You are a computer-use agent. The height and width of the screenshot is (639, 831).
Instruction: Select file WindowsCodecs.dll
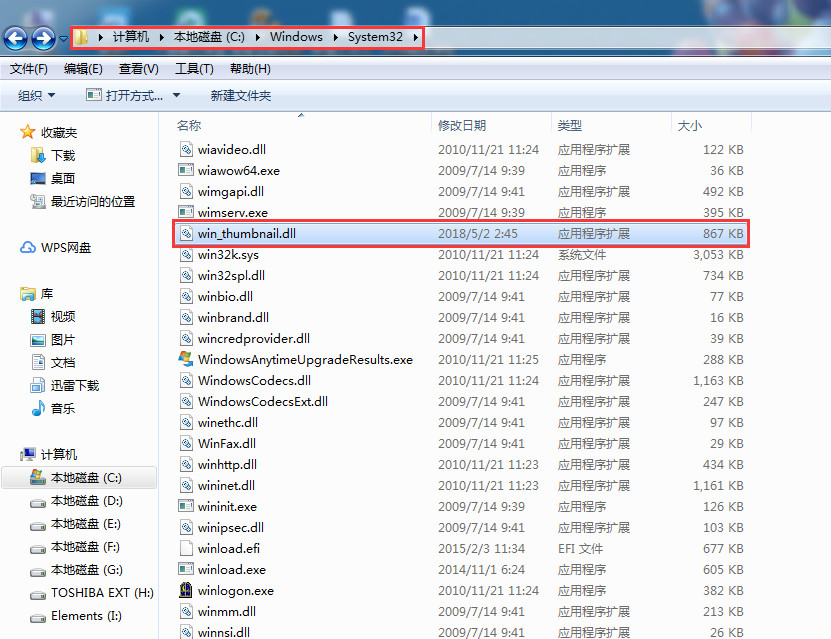[x=254, y=380]
